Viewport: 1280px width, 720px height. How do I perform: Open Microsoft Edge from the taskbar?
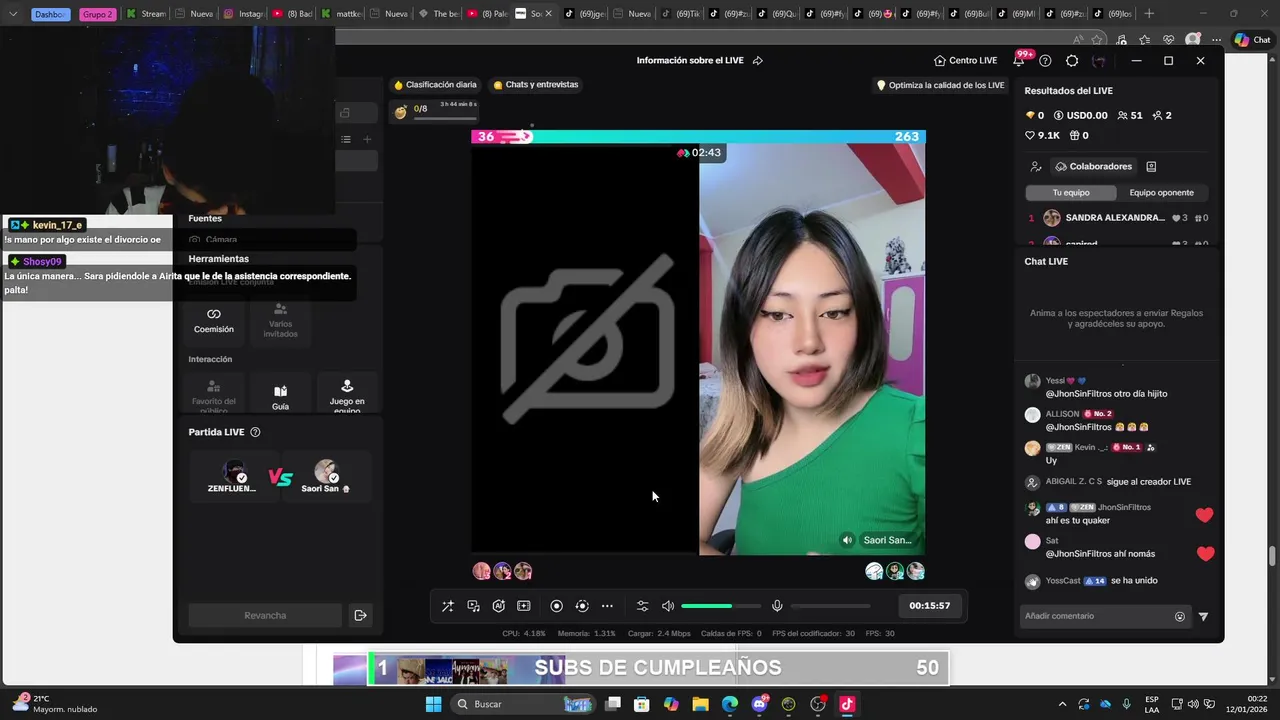click(x=730, y=704)
